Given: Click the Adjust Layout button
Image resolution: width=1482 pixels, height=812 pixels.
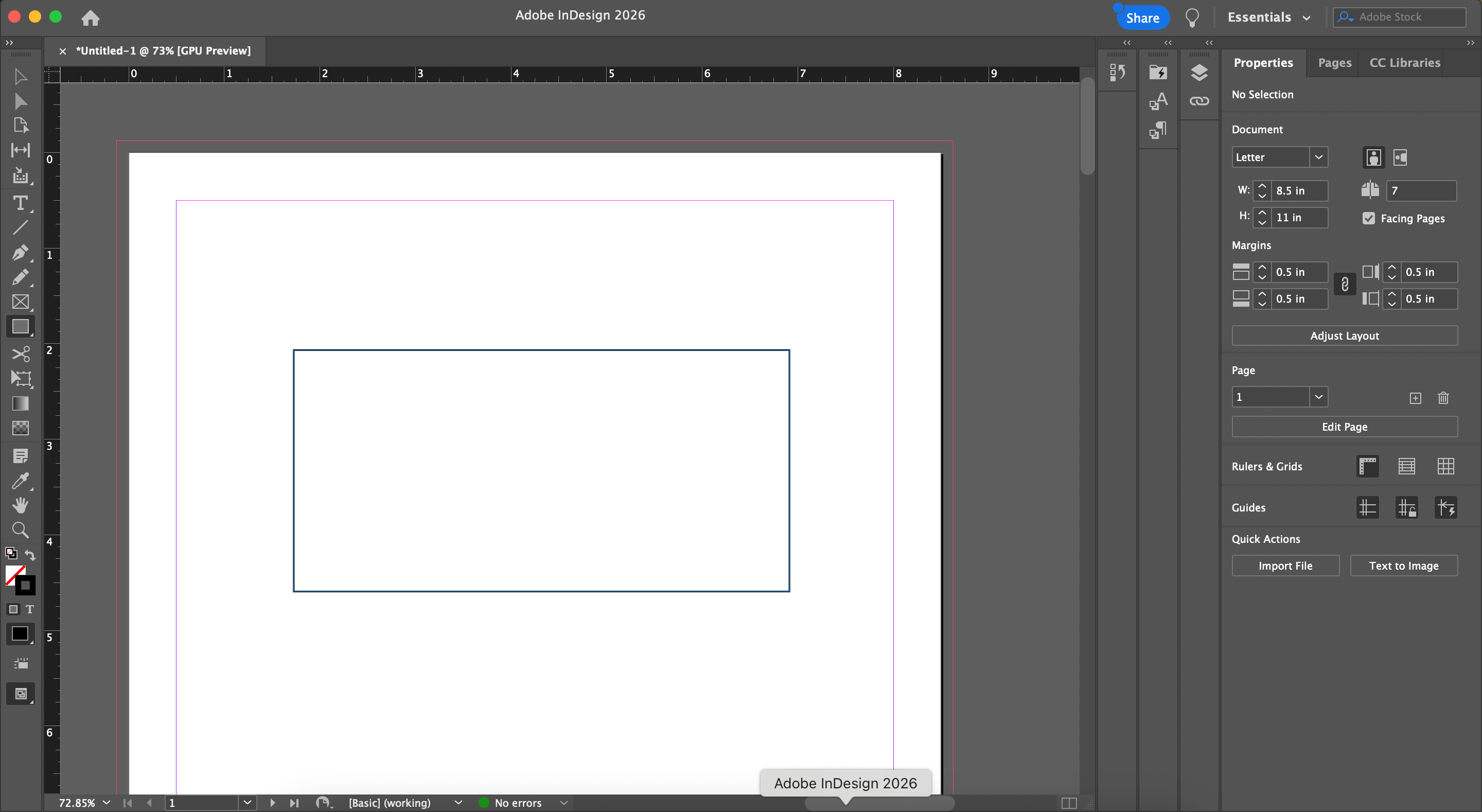Looking at the screenshot, I should point(1344,336).
